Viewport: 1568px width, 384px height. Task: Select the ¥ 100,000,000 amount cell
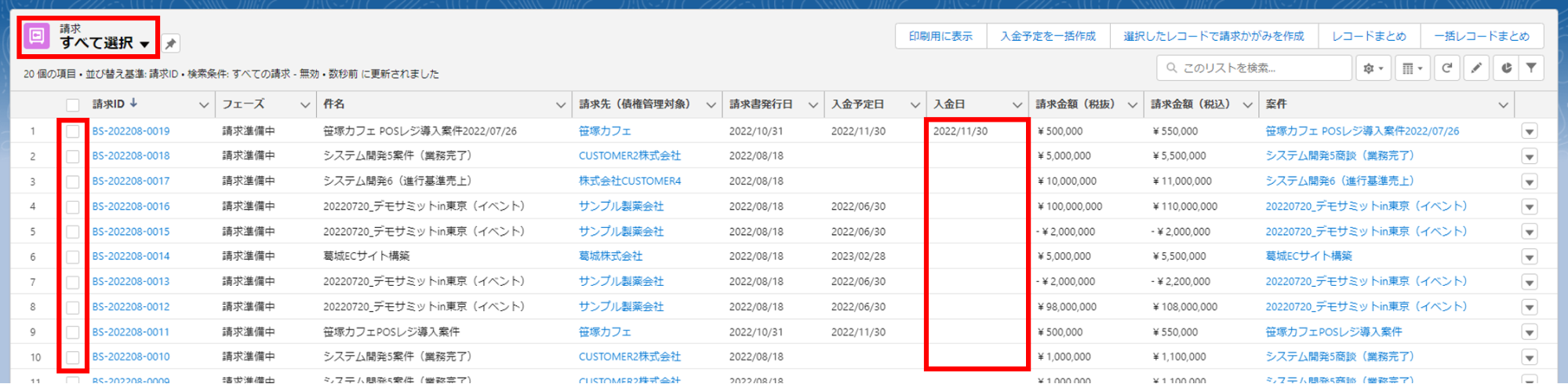(1070, 207)
